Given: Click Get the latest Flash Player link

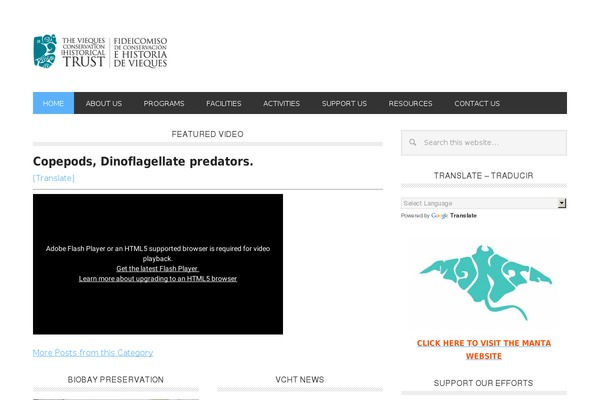Looking at the screenshot, I should point(157,269).
